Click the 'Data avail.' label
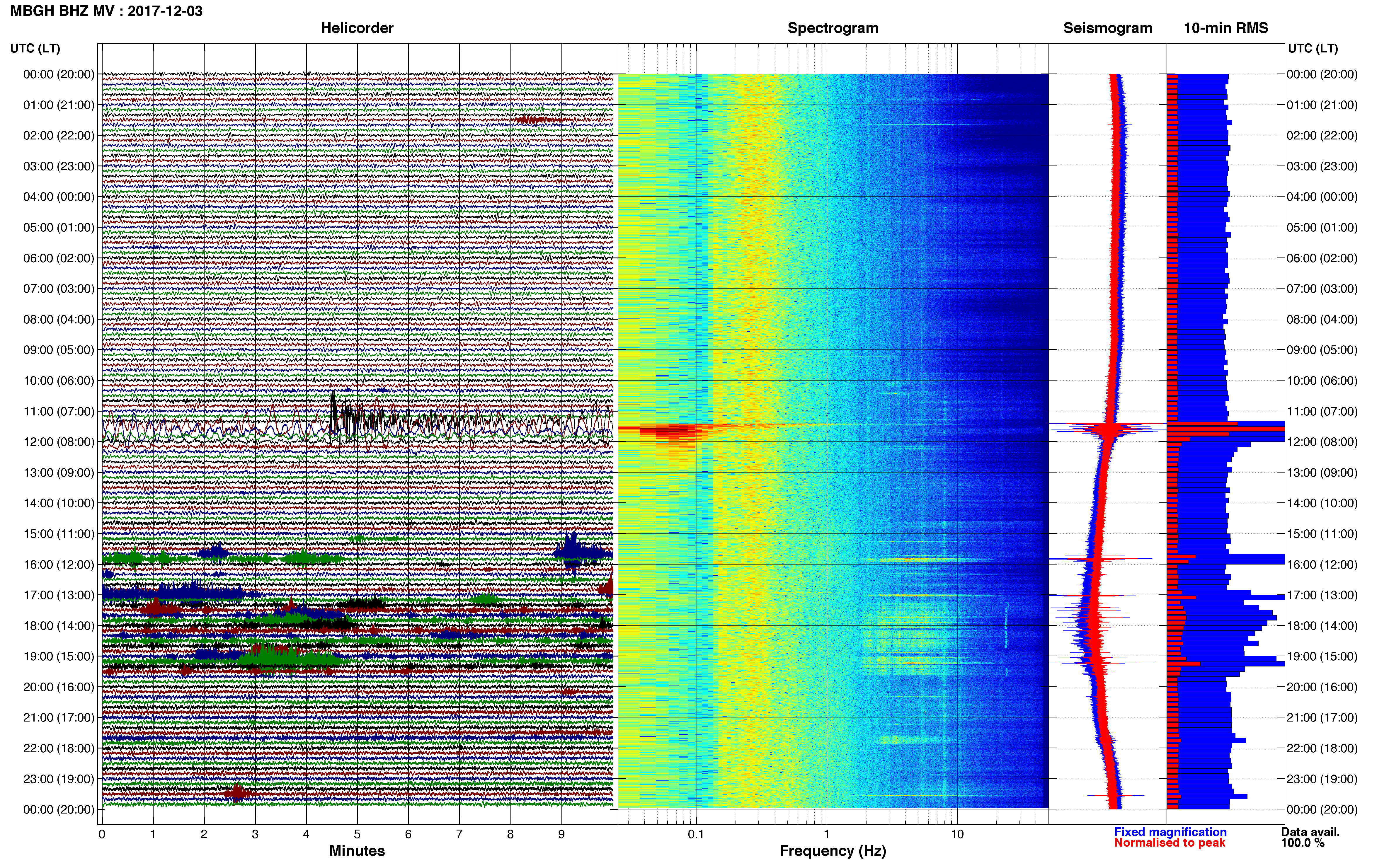 (x=1310, y=832)
